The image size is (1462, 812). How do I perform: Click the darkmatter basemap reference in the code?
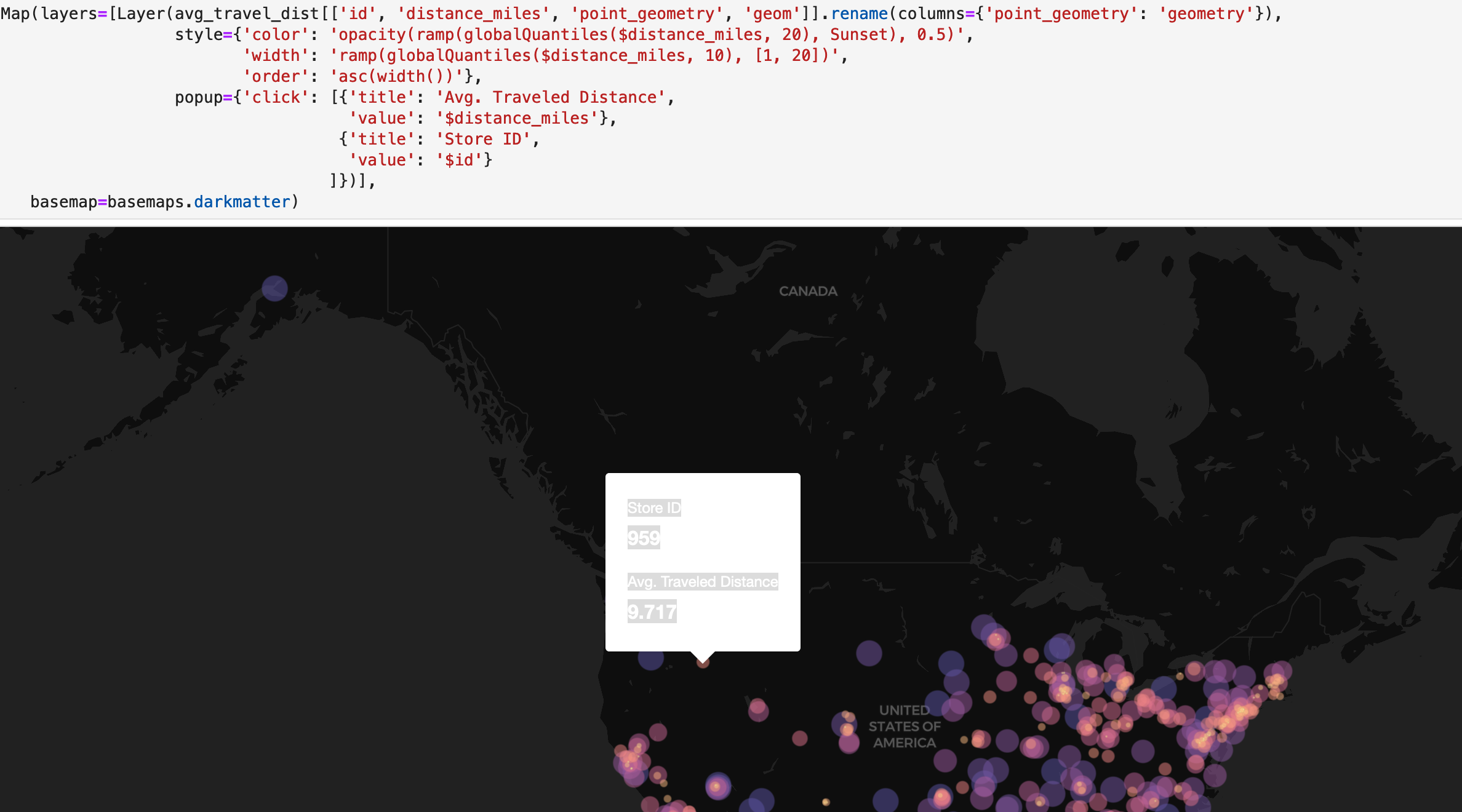tap(241, 201)
